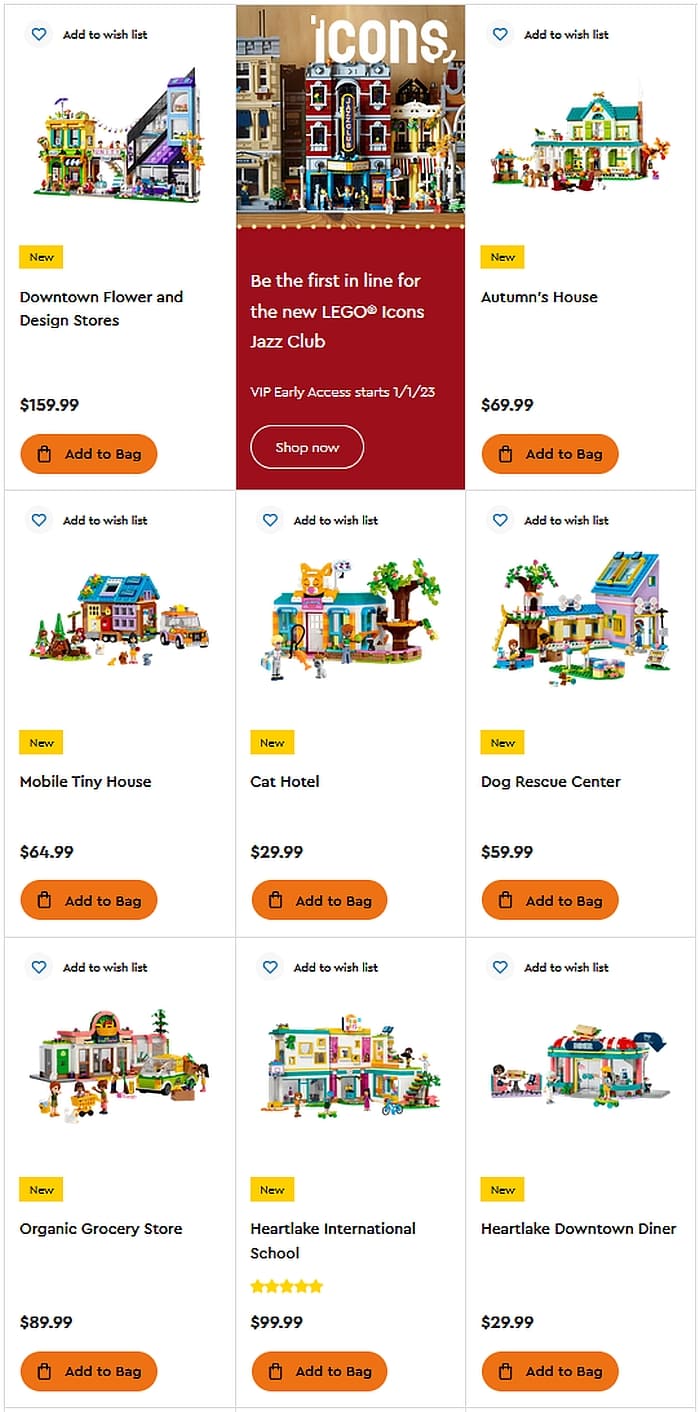This screenshot has height=1412, width=700.
Task: Add the Mobile Tiny House to bag
Action: (89, 901)
